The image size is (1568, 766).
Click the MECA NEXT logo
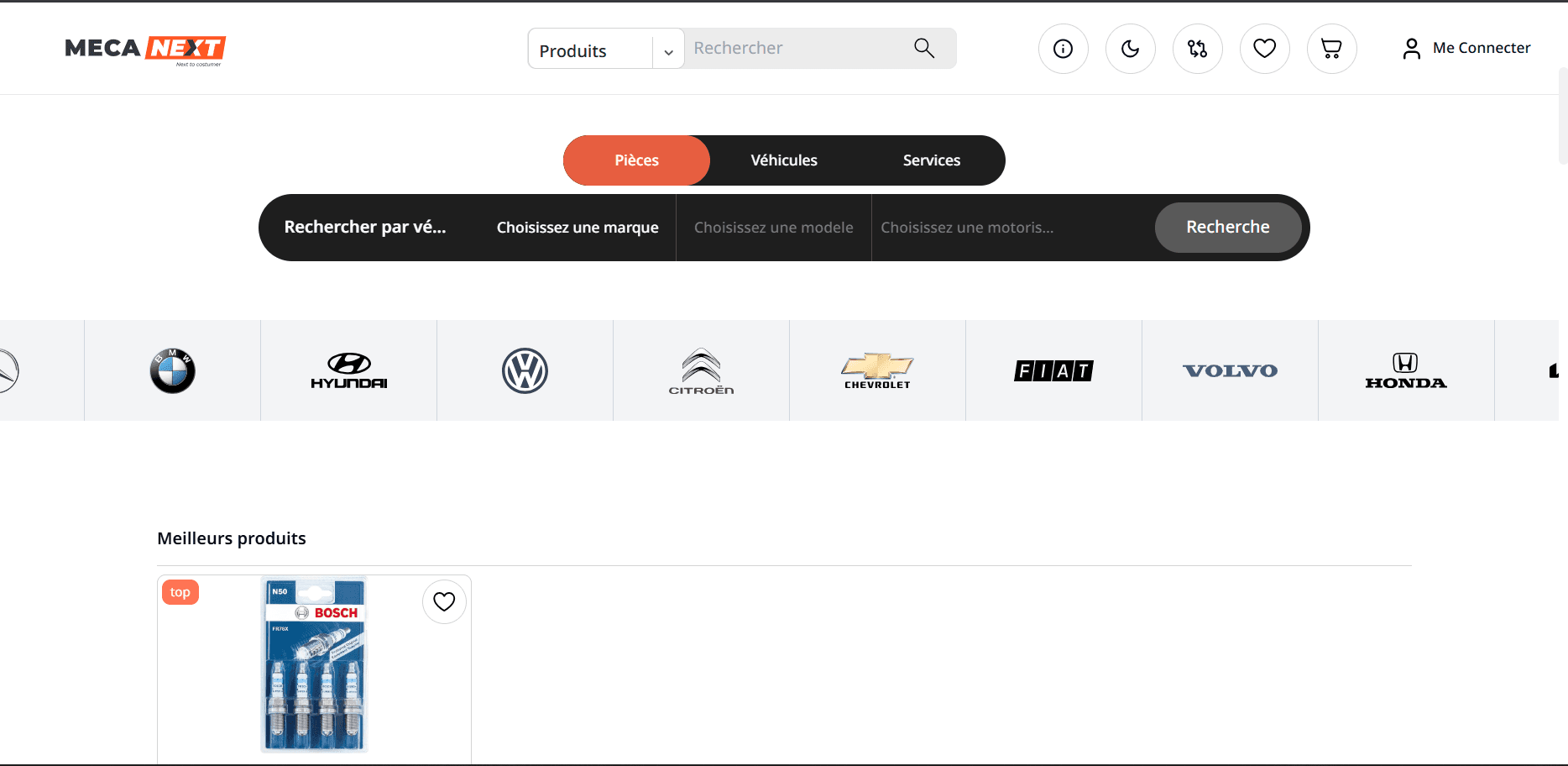click(145, 50)
